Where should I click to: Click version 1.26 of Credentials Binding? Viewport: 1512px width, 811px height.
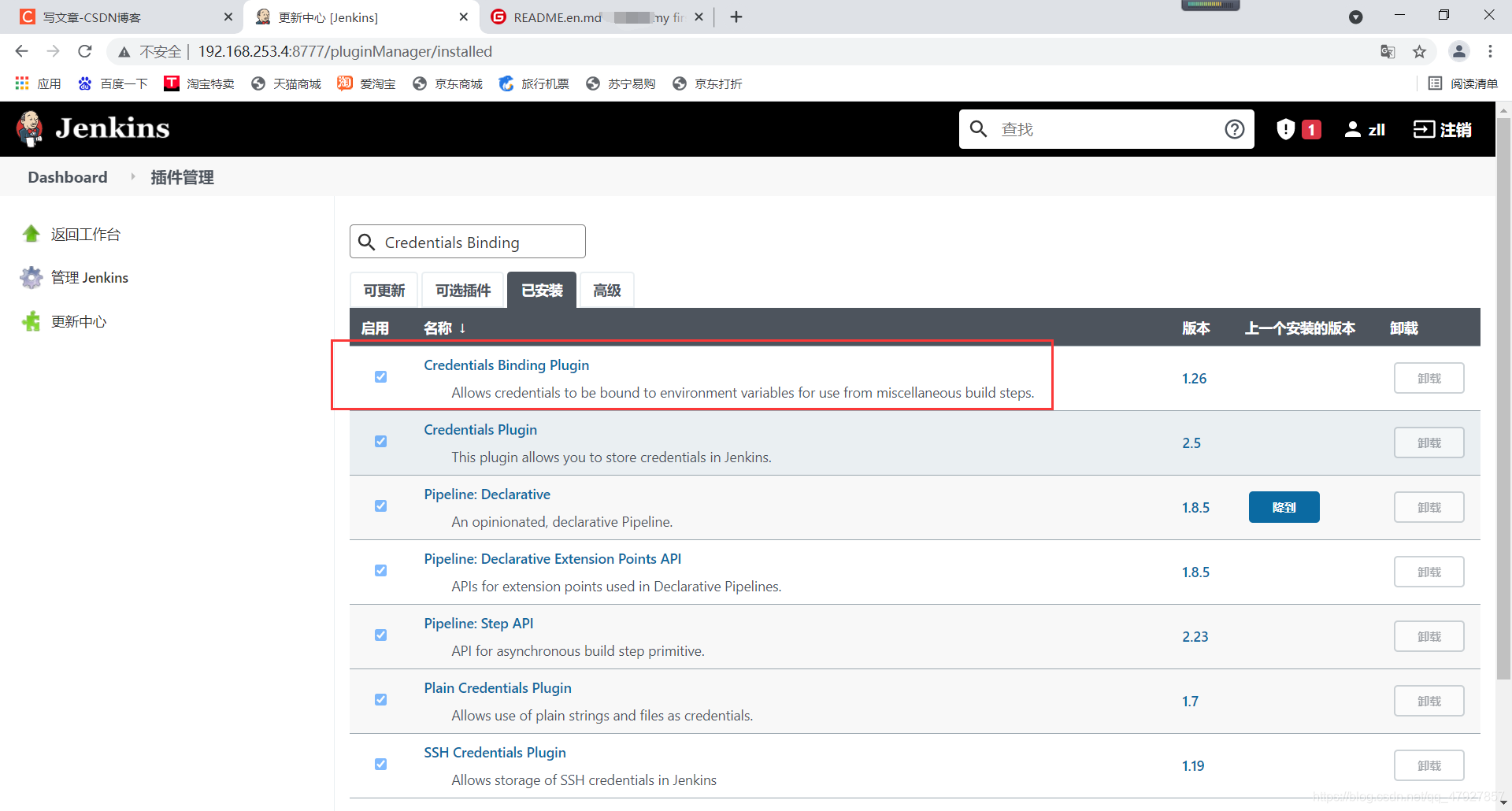1194,379
